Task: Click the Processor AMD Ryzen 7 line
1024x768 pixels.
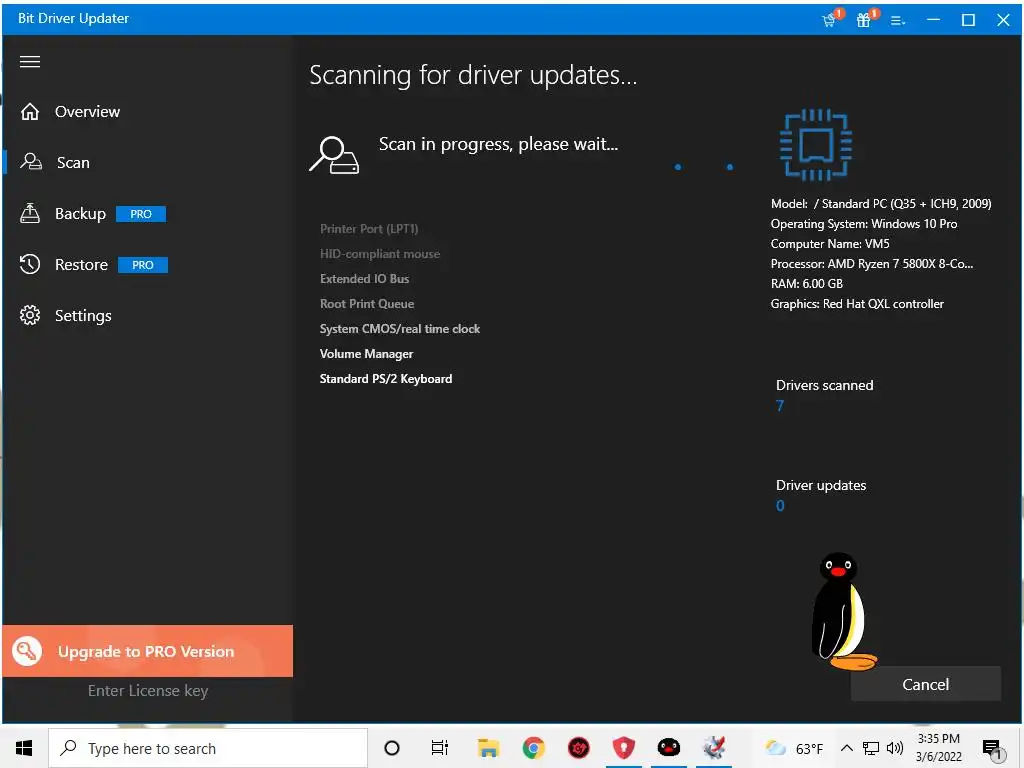Action: pos(872,264)
